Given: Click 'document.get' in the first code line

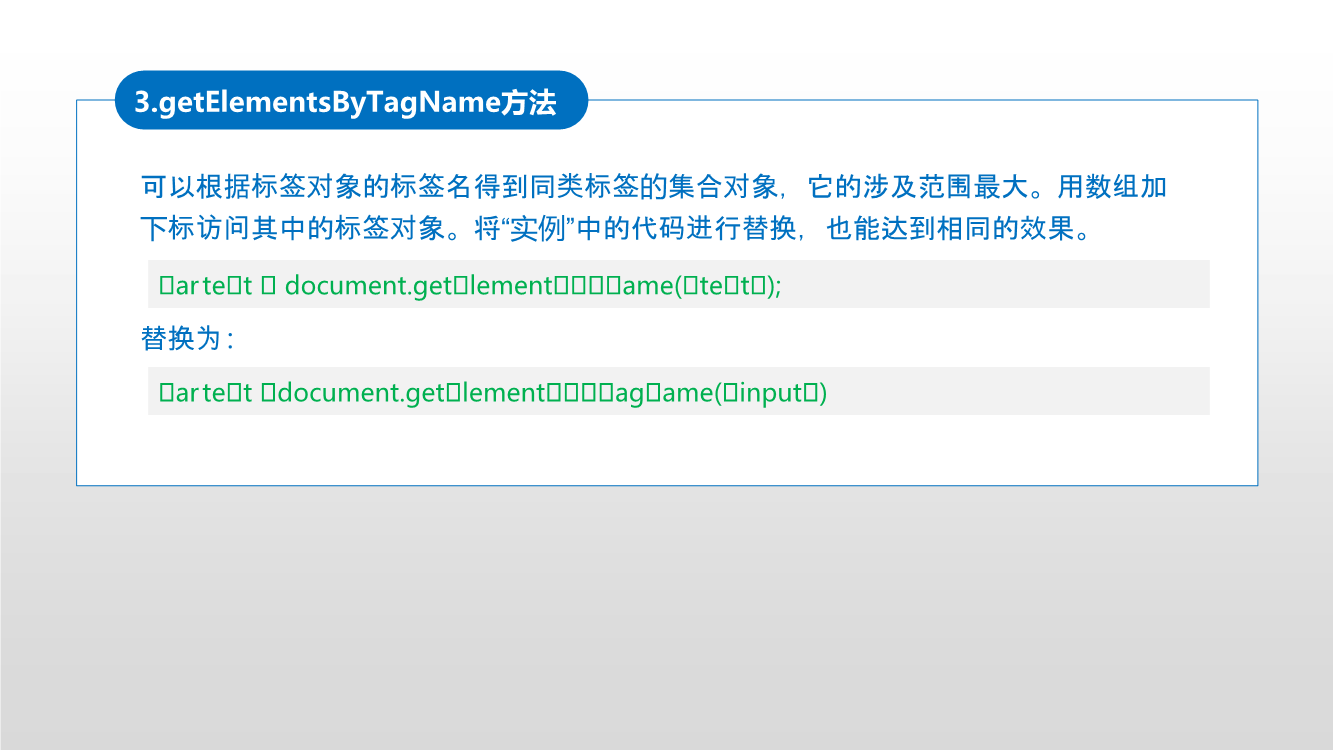Looking at the screenshot, I should [x=370, y=286].
